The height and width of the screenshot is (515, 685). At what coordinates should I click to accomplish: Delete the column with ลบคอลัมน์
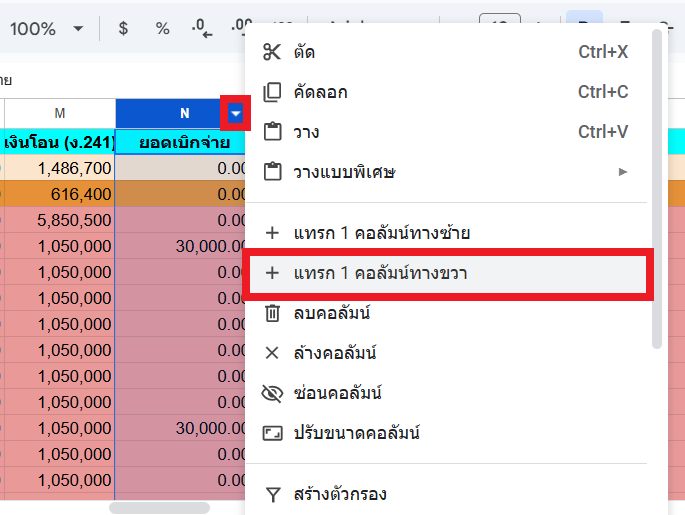tap(446, 313)
